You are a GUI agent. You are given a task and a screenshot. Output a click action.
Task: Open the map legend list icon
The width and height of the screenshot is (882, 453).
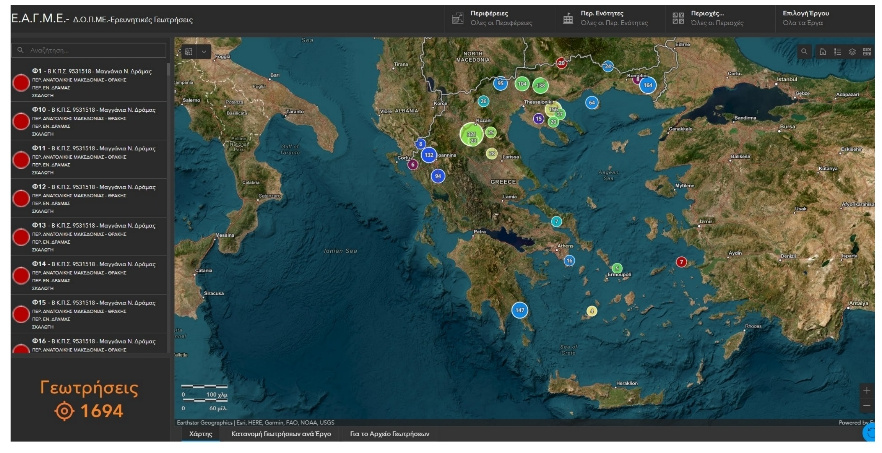coord(837,51)
